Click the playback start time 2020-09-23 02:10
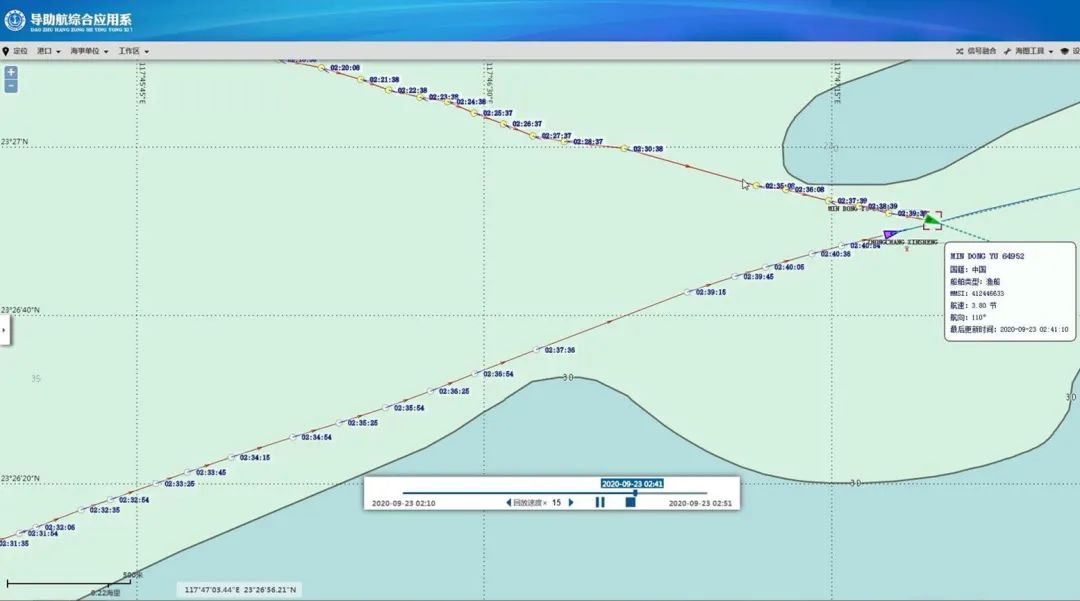 404,503
